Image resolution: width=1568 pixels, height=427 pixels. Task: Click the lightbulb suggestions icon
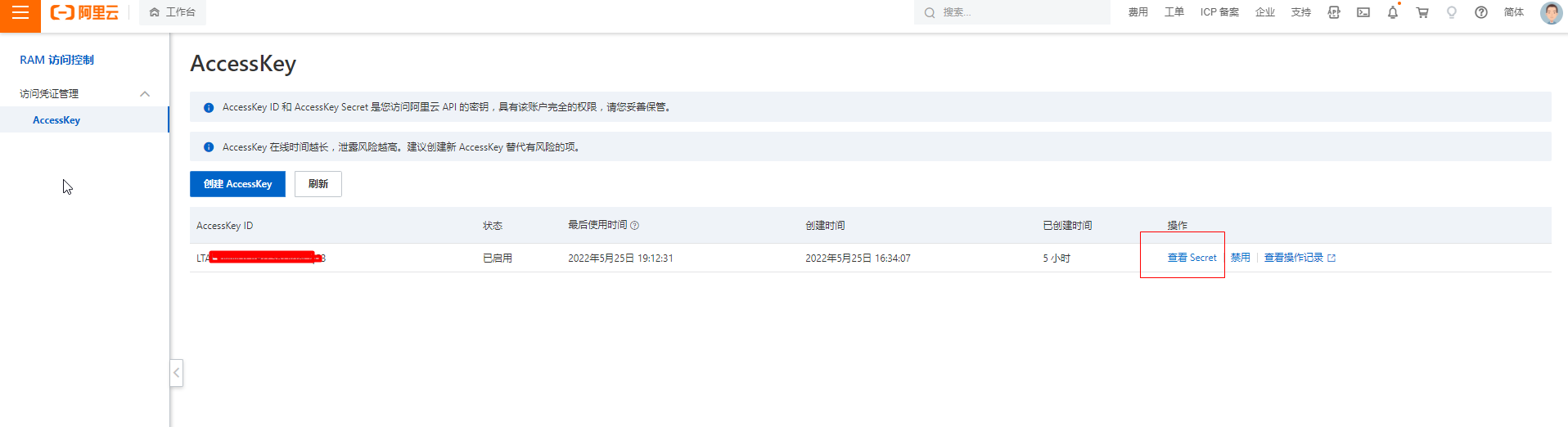[x=1451, y=12]
